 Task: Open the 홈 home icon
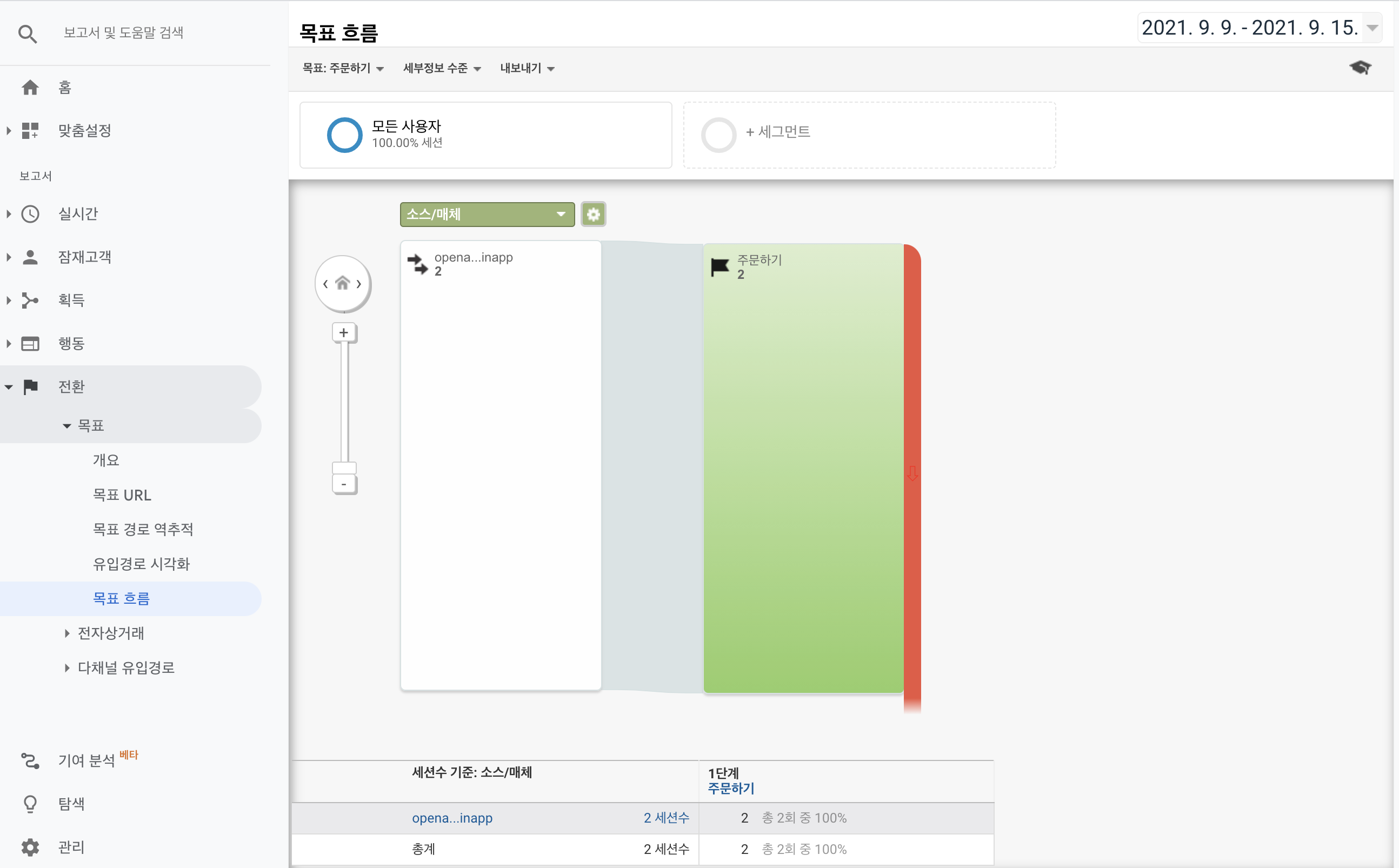[x=30, y=87]
